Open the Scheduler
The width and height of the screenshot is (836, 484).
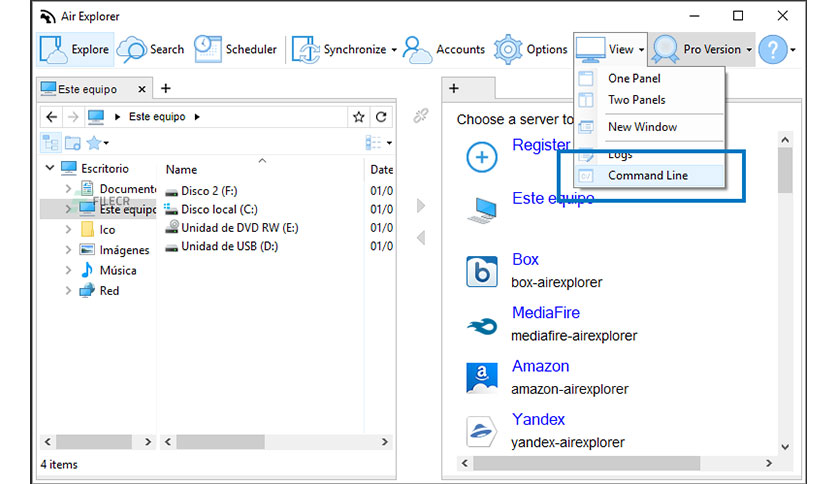[235, 49]
